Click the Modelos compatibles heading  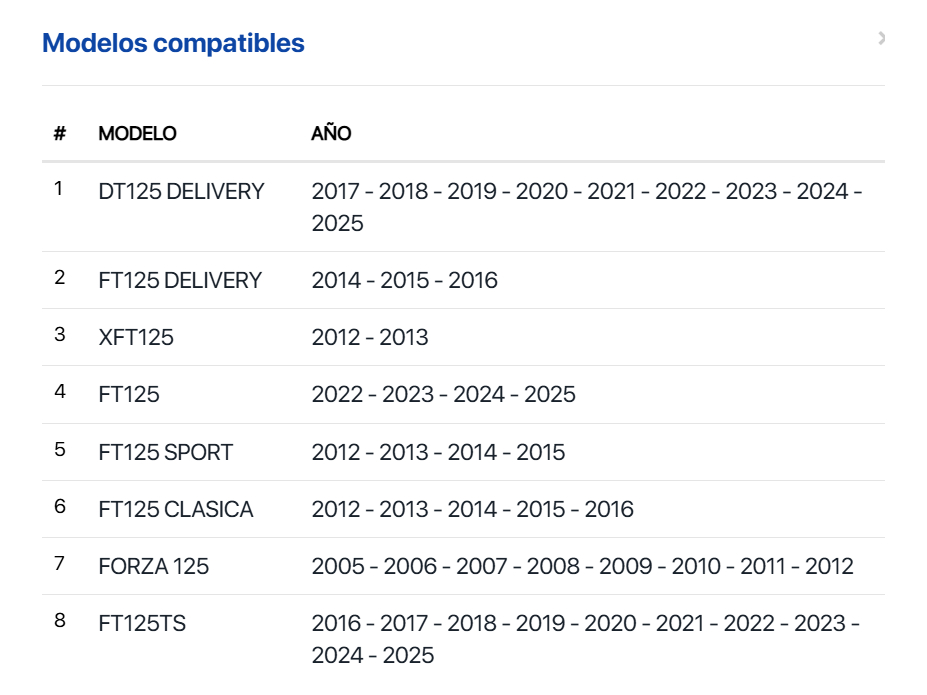pyautogui.click(x=173, y=43)
